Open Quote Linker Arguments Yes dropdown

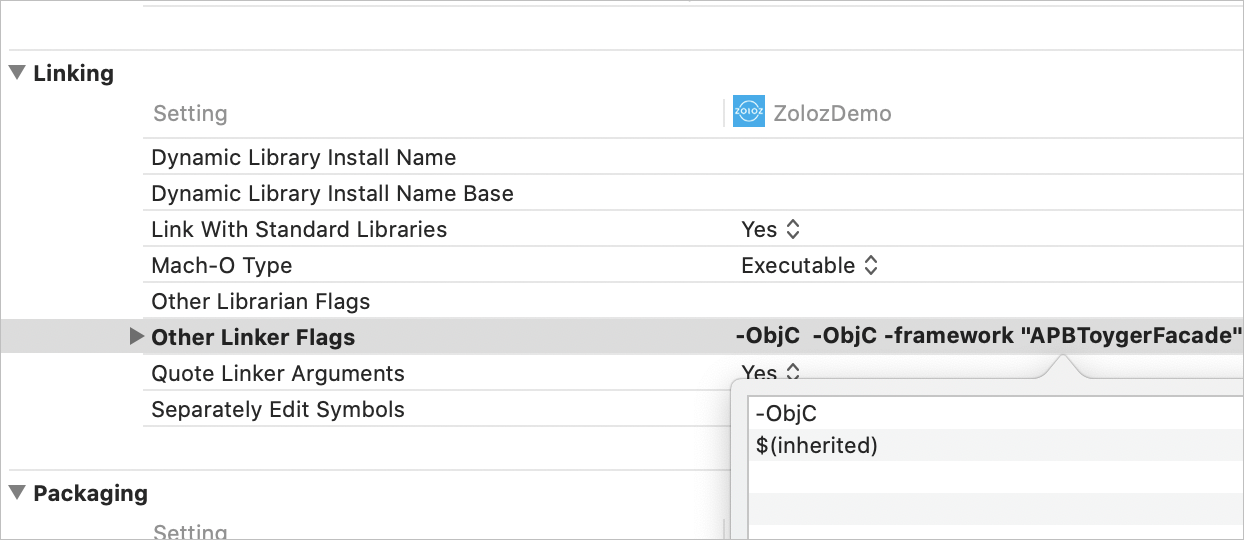pyautogui.click(x=771, y=373)
